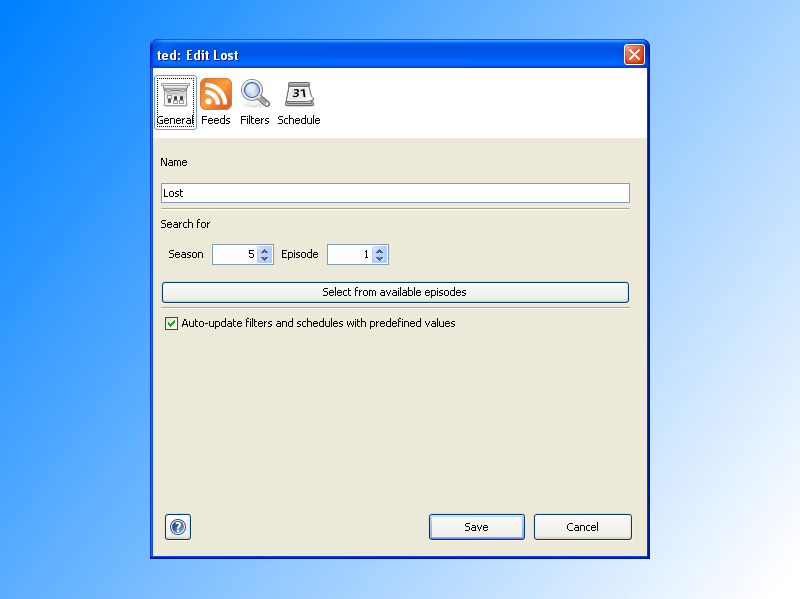Increase the Season number with up arrow
Screen dimensions: 800x599
coord(264,251)
